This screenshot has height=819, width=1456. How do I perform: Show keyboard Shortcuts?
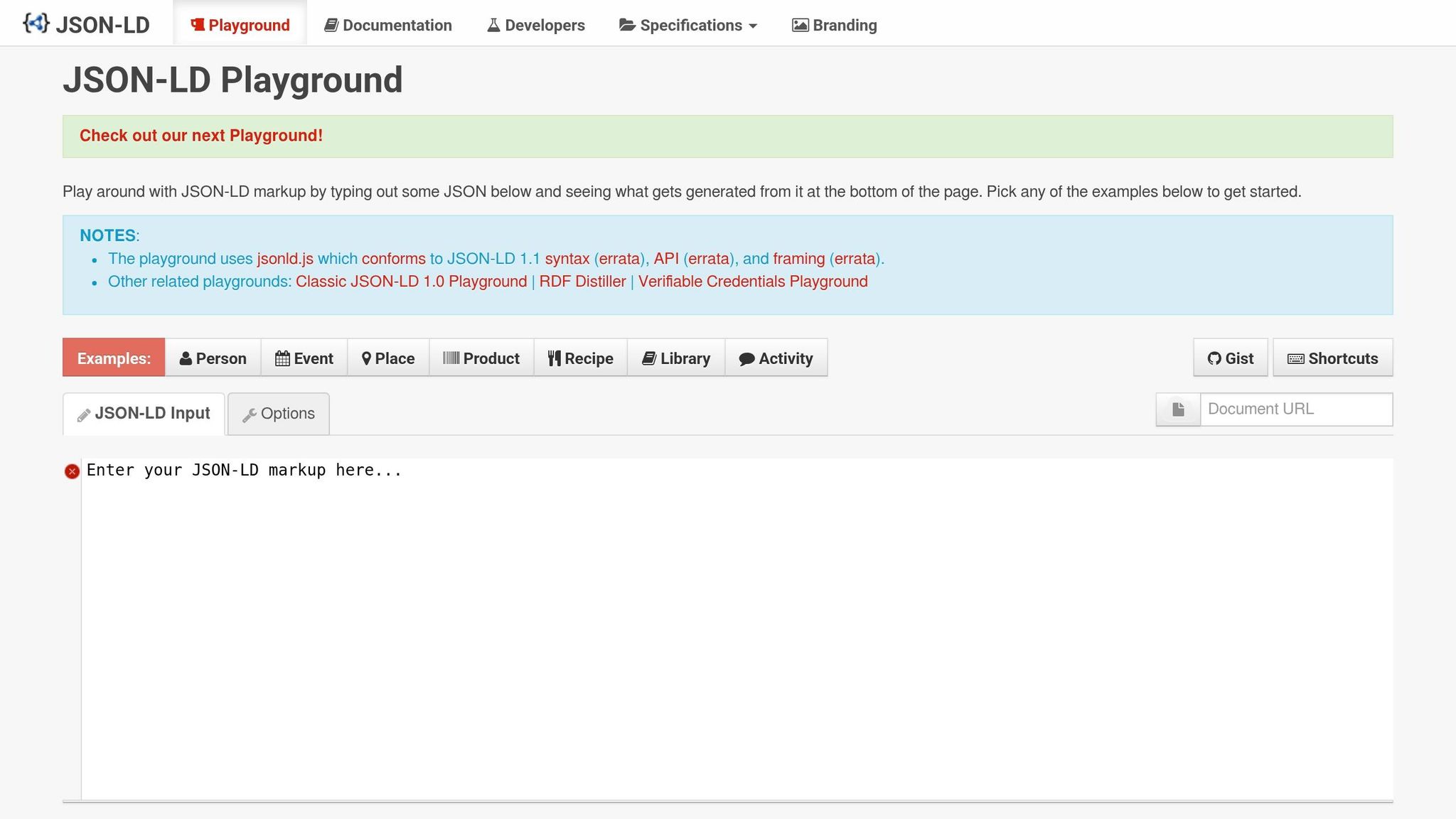(x=1333, y=358)
